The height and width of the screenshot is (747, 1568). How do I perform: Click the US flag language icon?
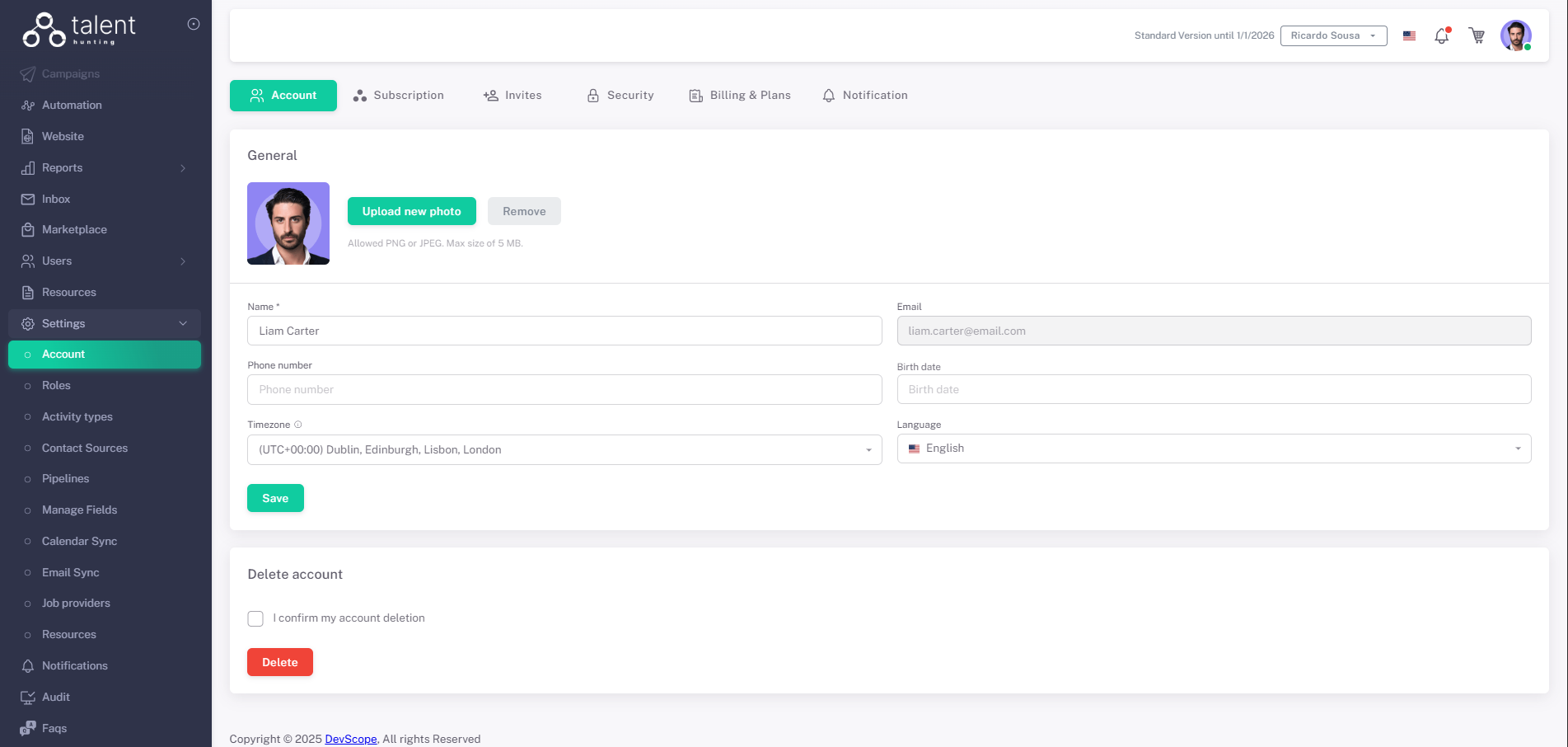coord(1409,36)
